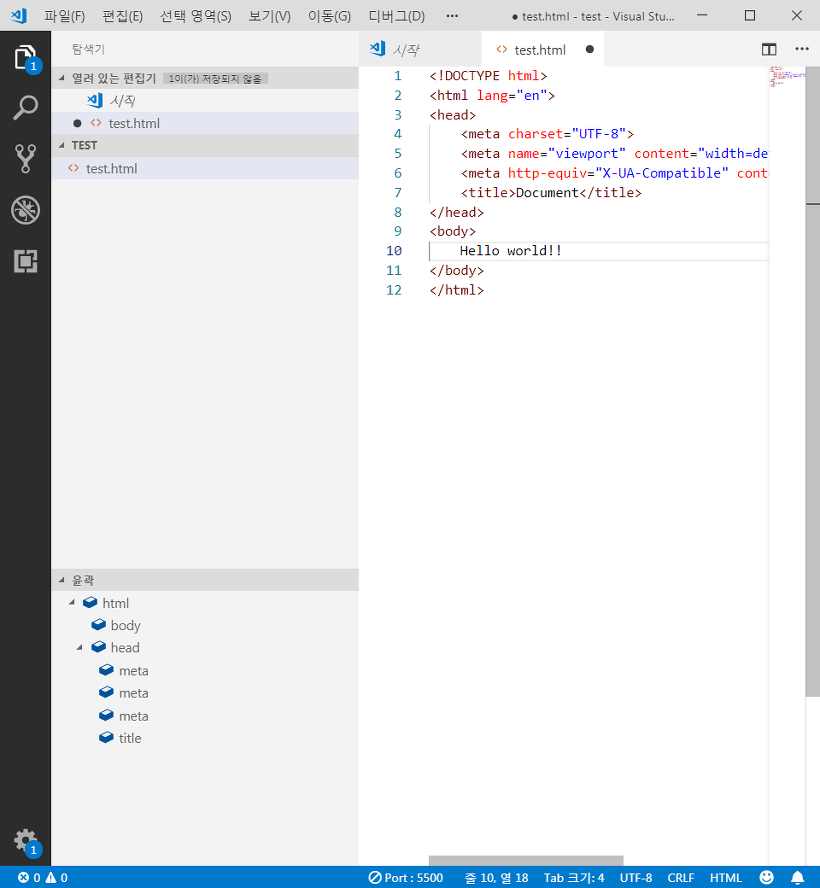
Task: Change encoding via UTF-8 status item
Action: point(635,877)
